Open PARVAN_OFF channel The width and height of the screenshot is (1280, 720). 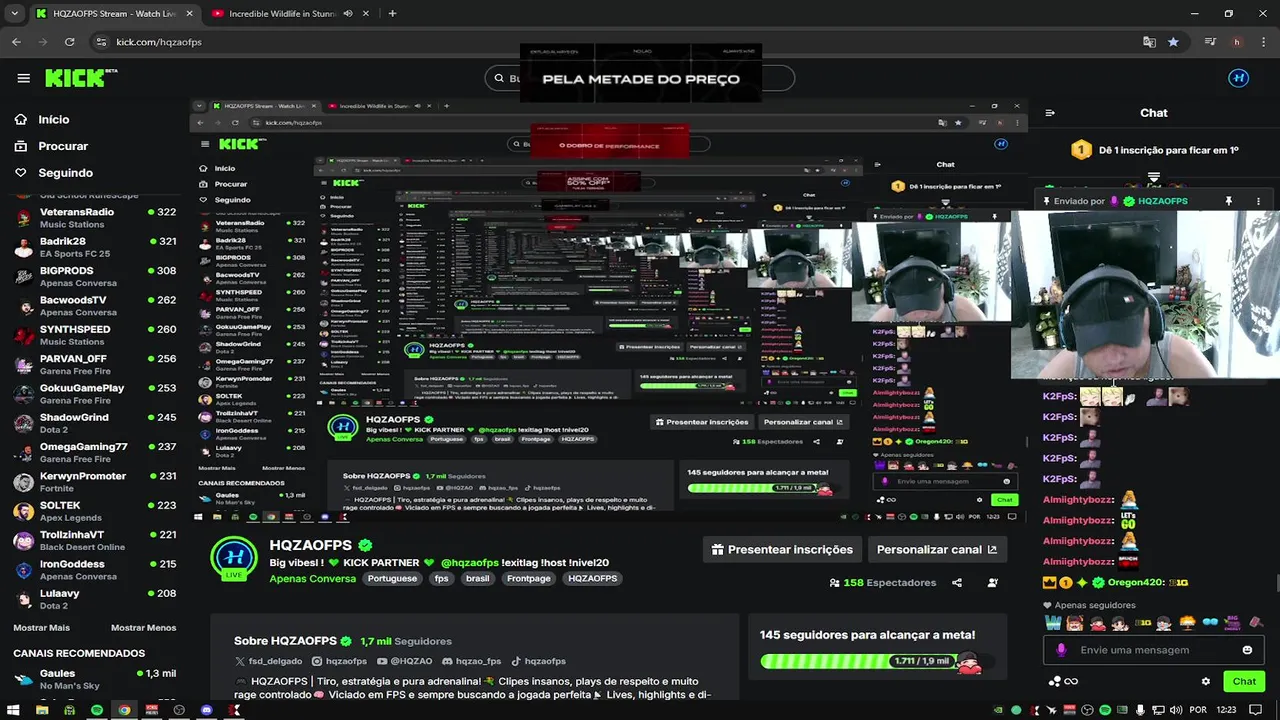click(95, 364)
